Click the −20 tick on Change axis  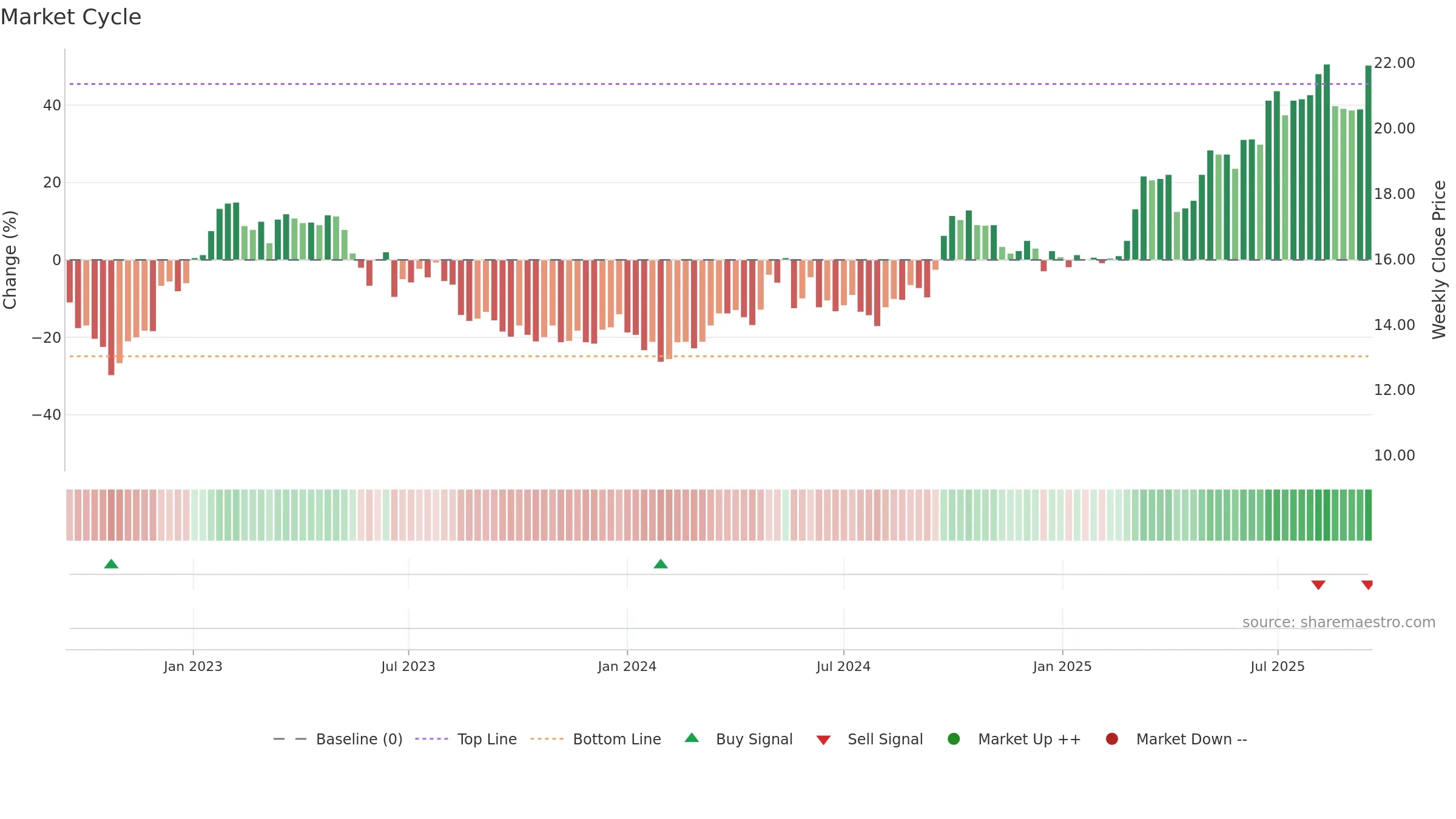pos(47,338)
